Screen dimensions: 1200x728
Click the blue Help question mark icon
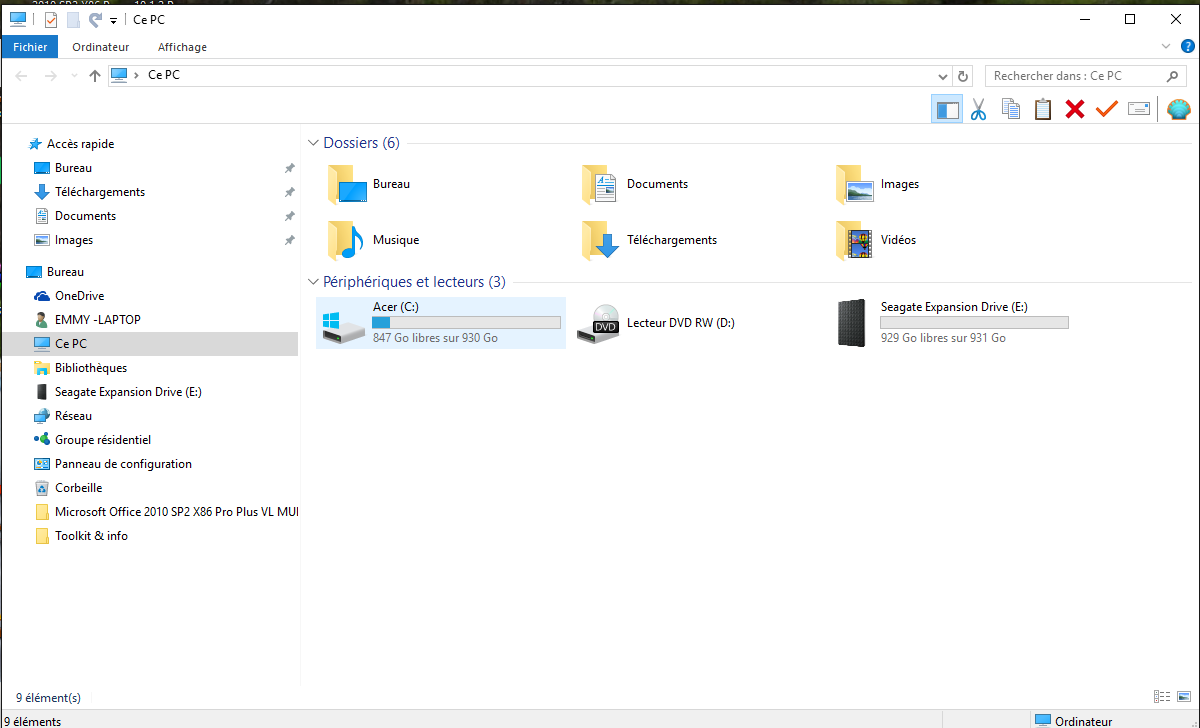pyautogui.click(x=1186, y=47)
